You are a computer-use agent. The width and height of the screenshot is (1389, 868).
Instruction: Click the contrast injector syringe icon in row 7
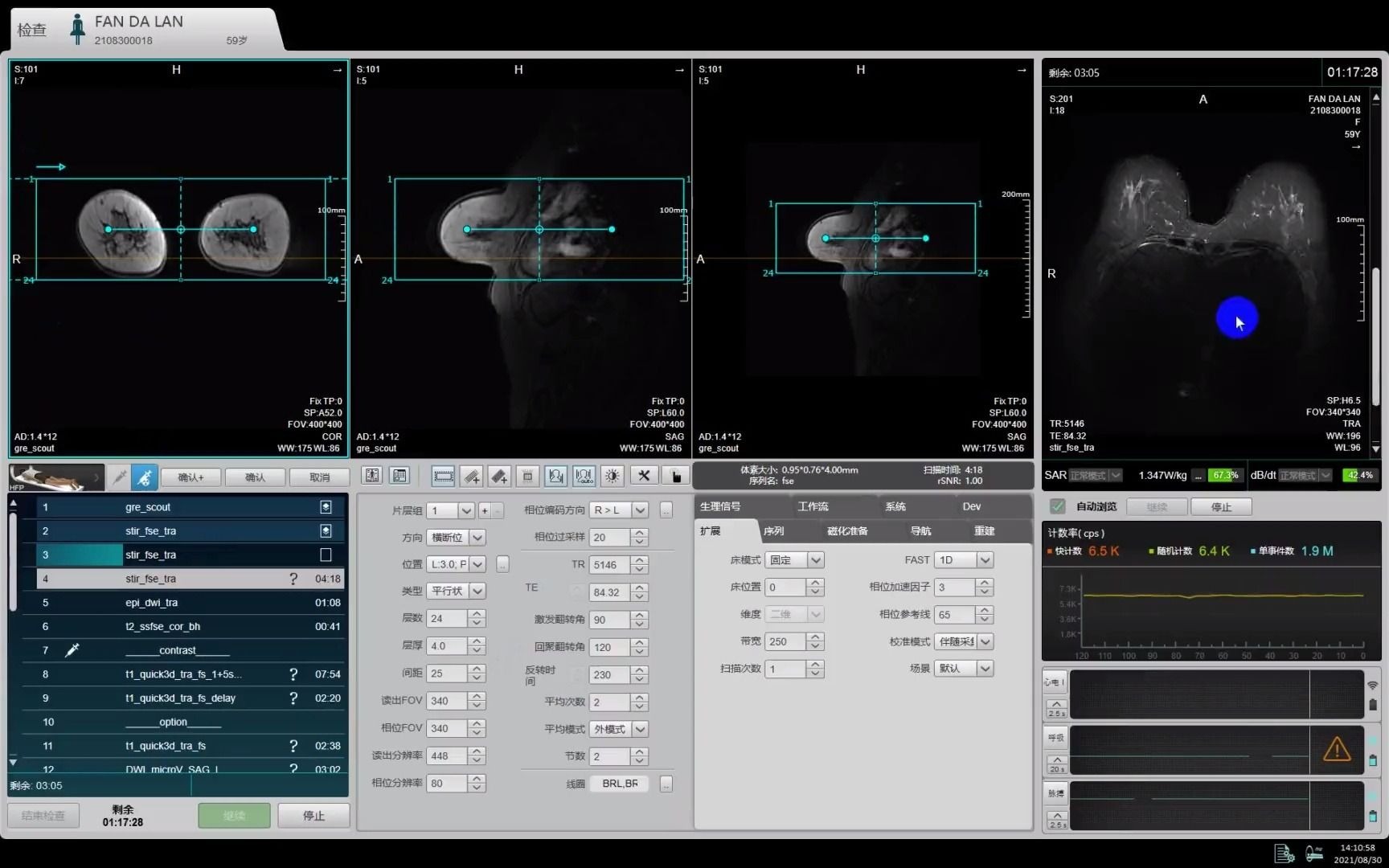[72, 650]
